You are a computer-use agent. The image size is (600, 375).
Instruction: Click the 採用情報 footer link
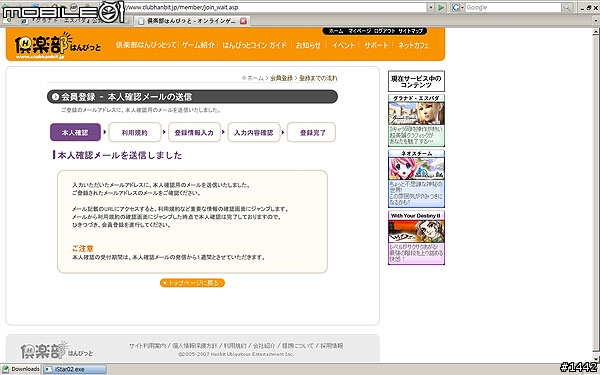click(x=332, y=346)
